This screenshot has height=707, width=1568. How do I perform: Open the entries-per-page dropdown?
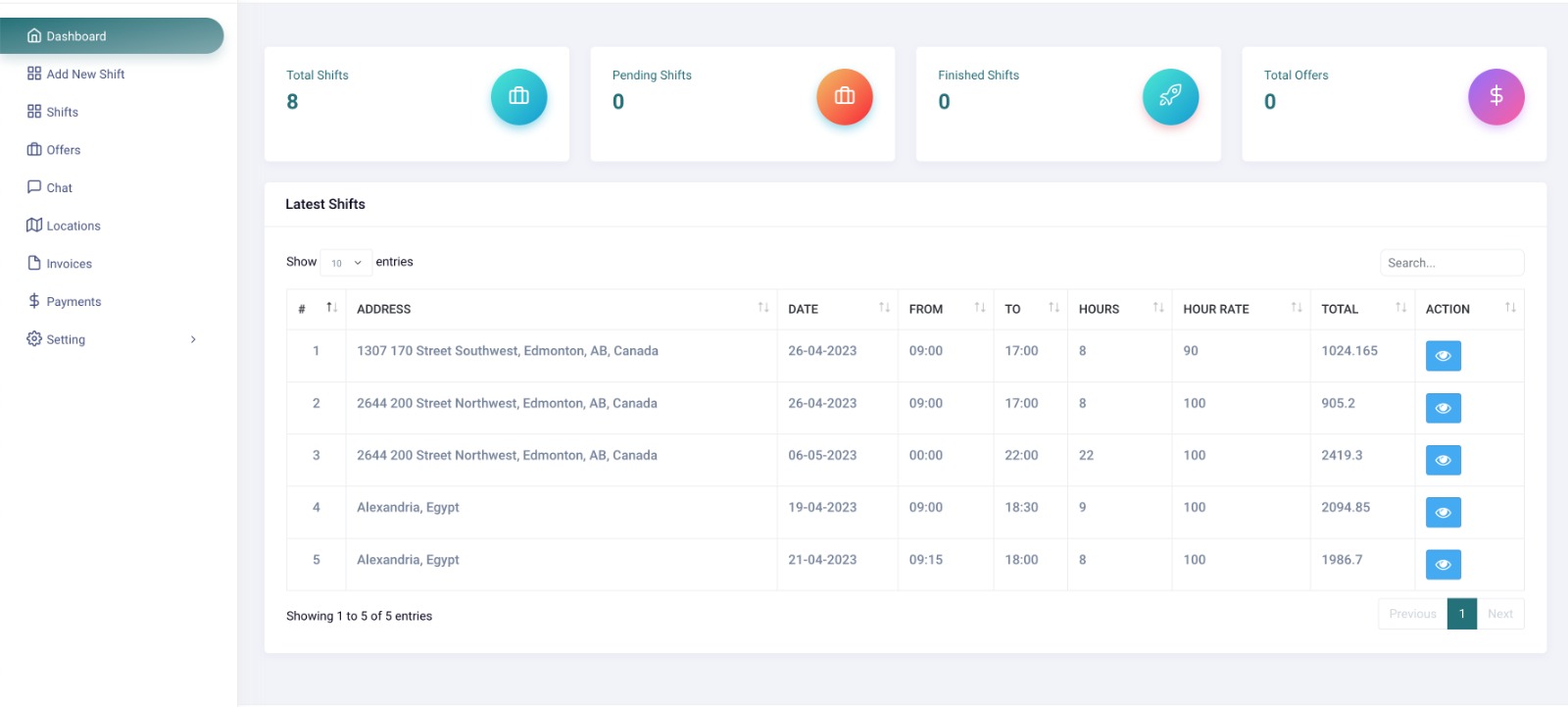pos(346,263)
